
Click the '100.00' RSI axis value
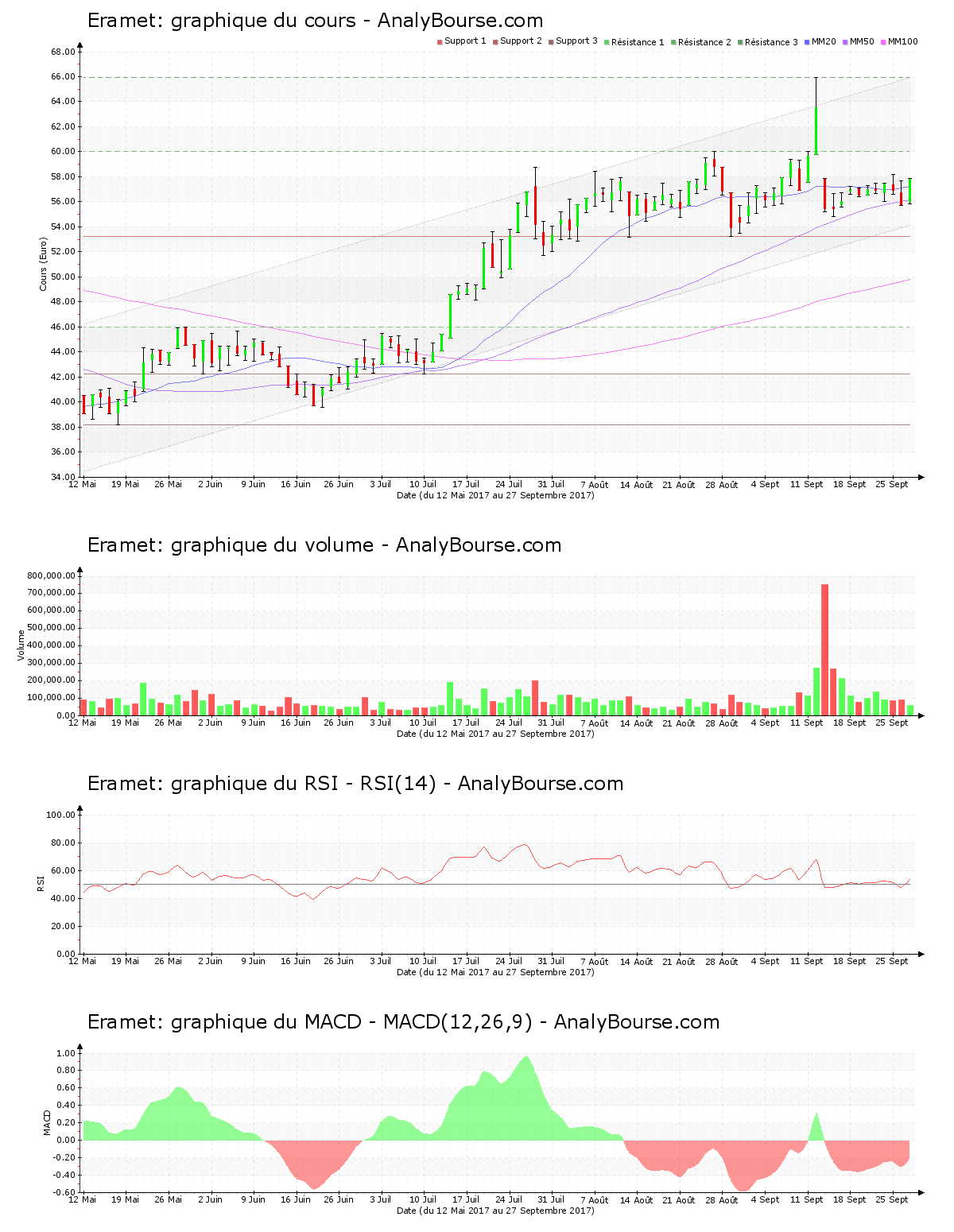[60, 815]
